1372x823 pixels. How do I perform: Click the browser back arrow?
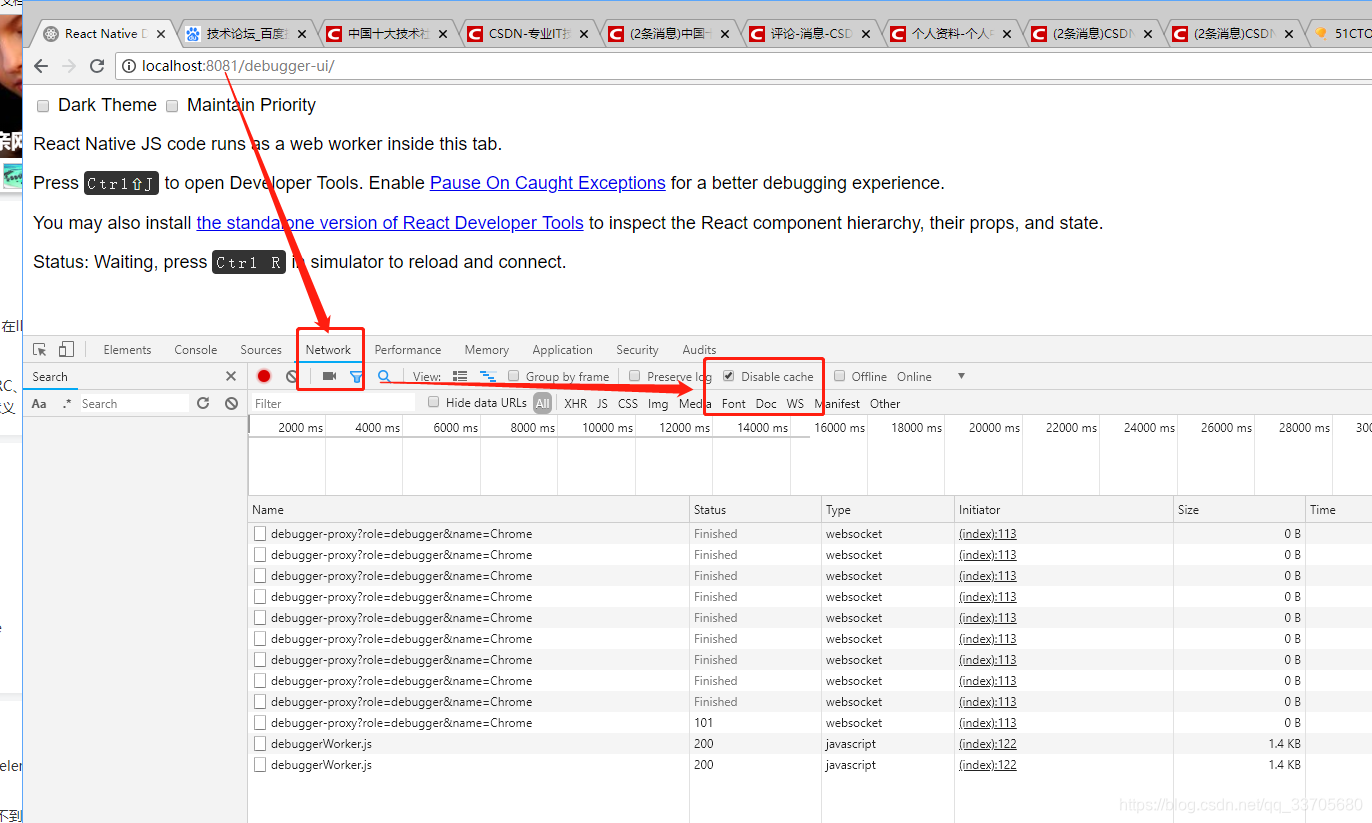pos(41,67)
